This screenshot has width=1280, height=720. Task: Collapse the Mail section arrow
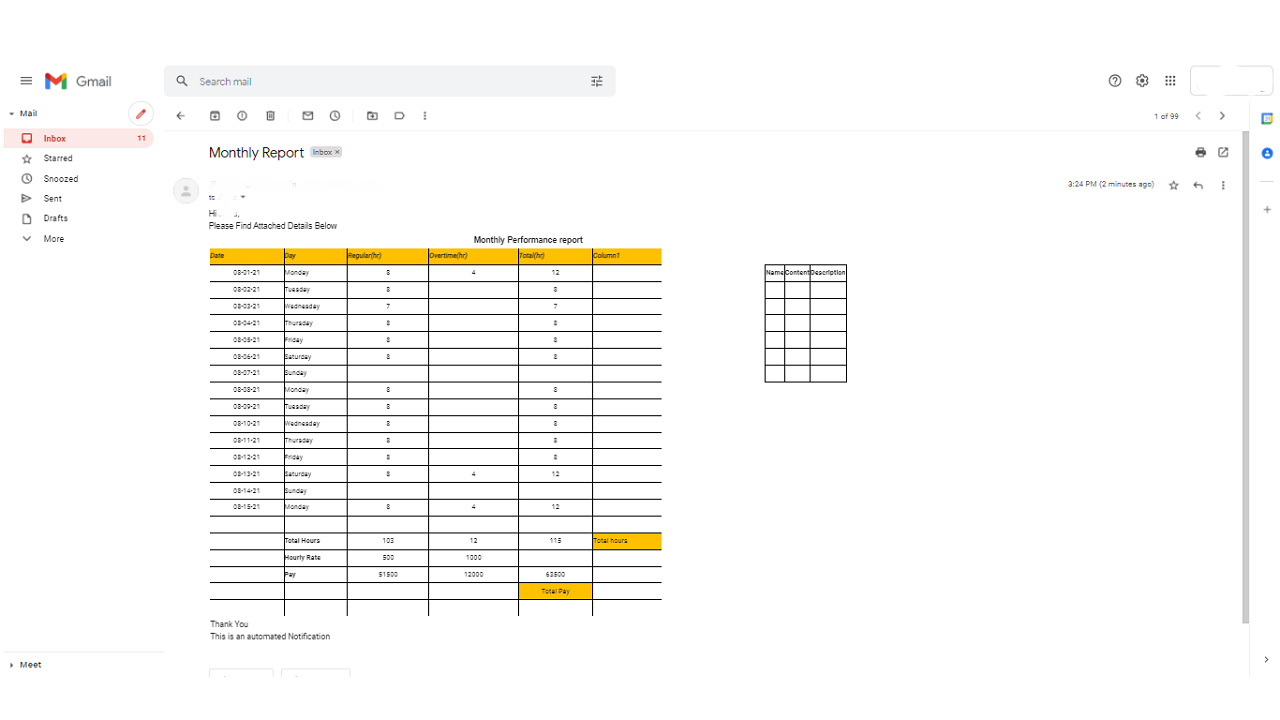tap(11, 114)
